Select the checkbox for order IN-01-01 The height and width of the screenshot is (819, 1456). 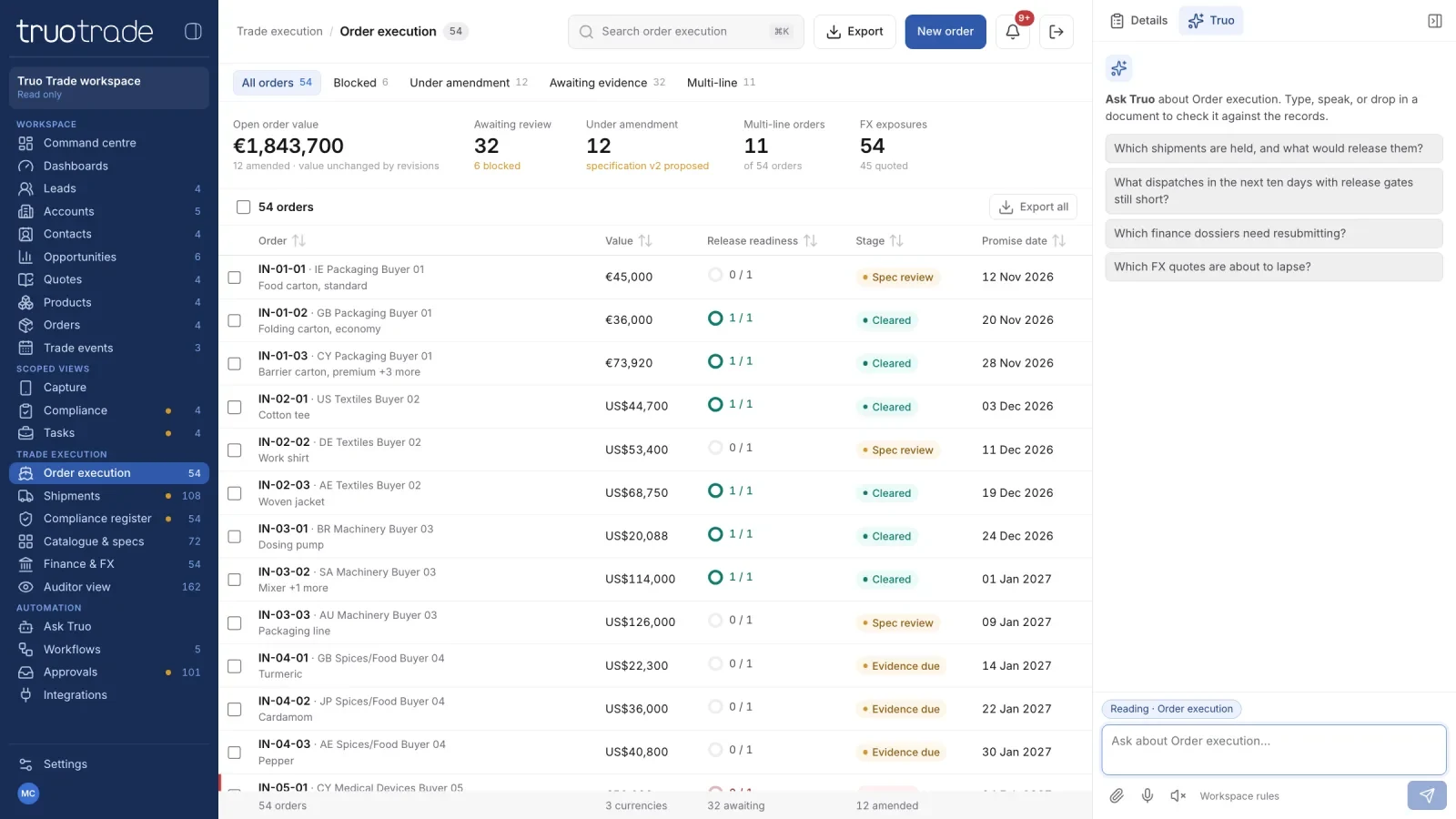(x=234, y=278)
